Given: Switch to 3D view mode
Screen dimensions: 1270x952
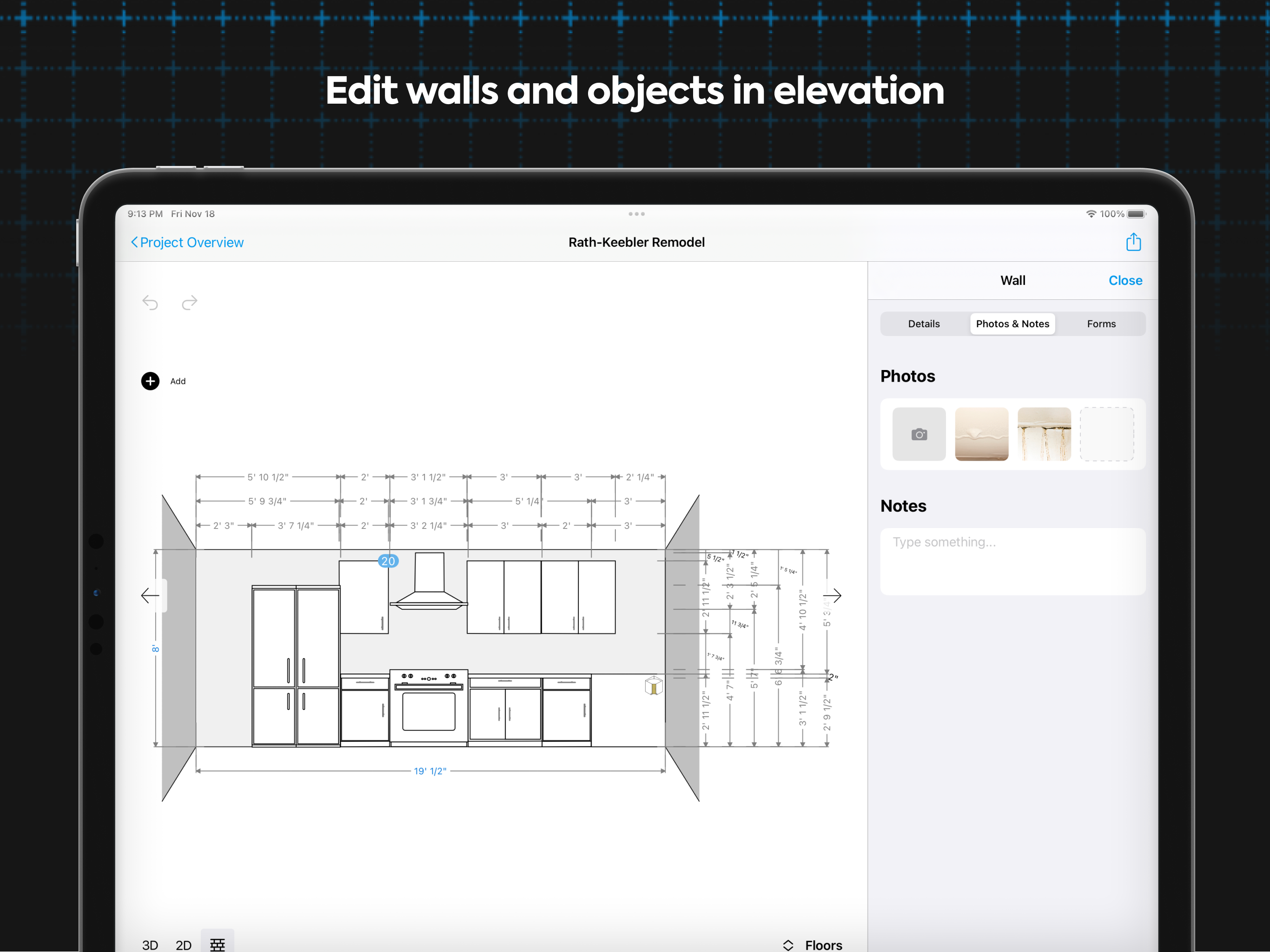Looking at the screenshot, I should pos(150,945).
